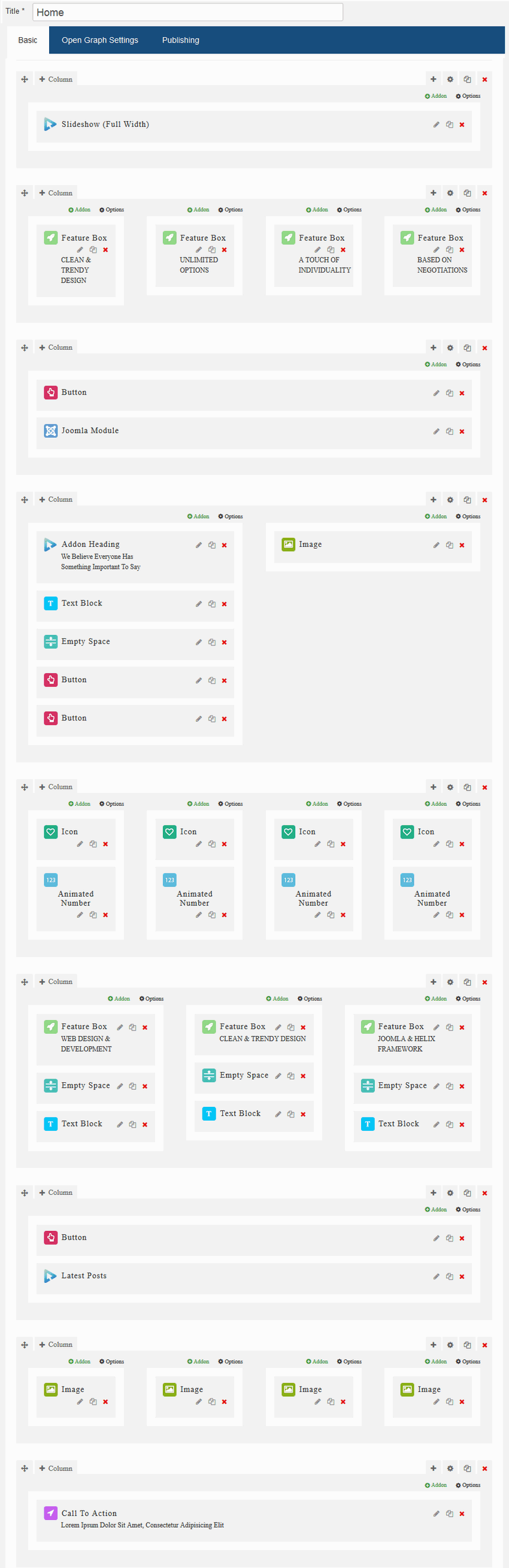Copy the Latest Posts addon

pos(449,1276)
